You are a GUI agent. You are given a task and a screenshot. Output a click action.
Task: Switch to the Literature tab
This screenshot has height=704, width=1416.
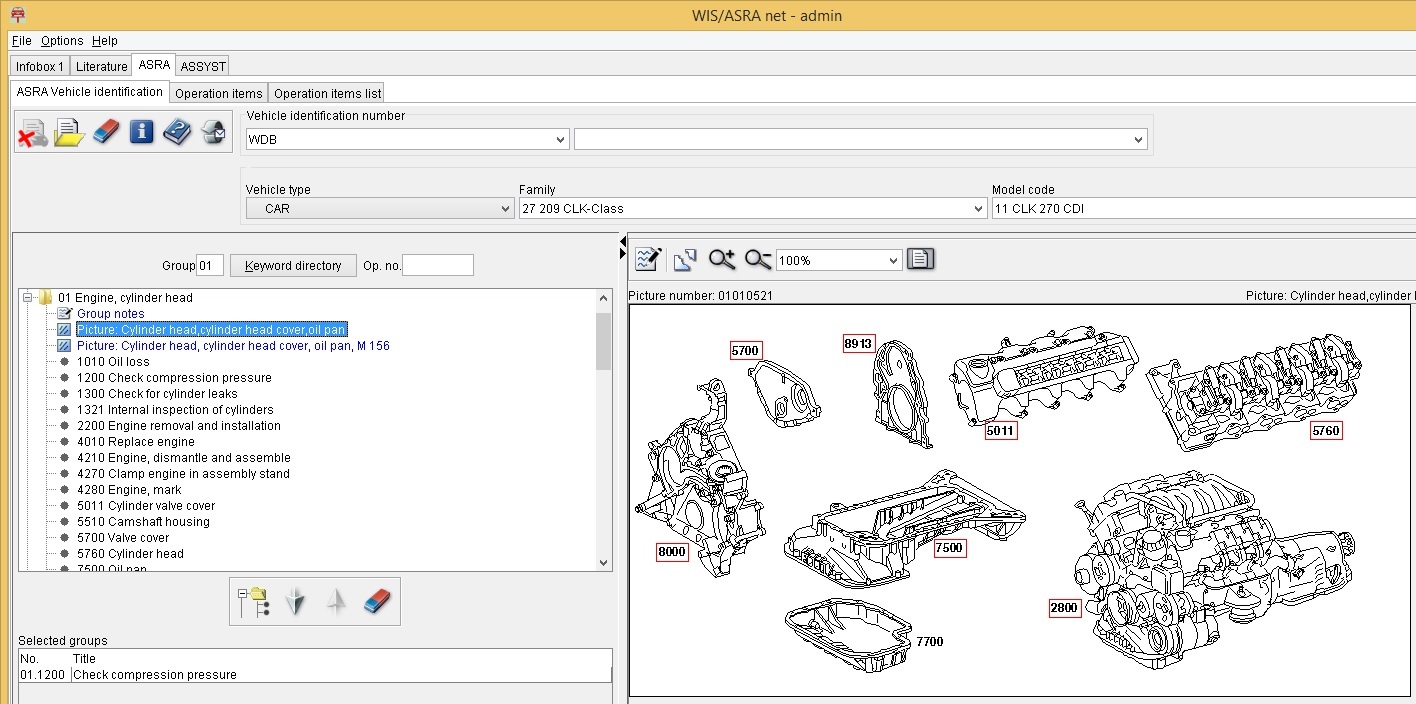[102, 66]
